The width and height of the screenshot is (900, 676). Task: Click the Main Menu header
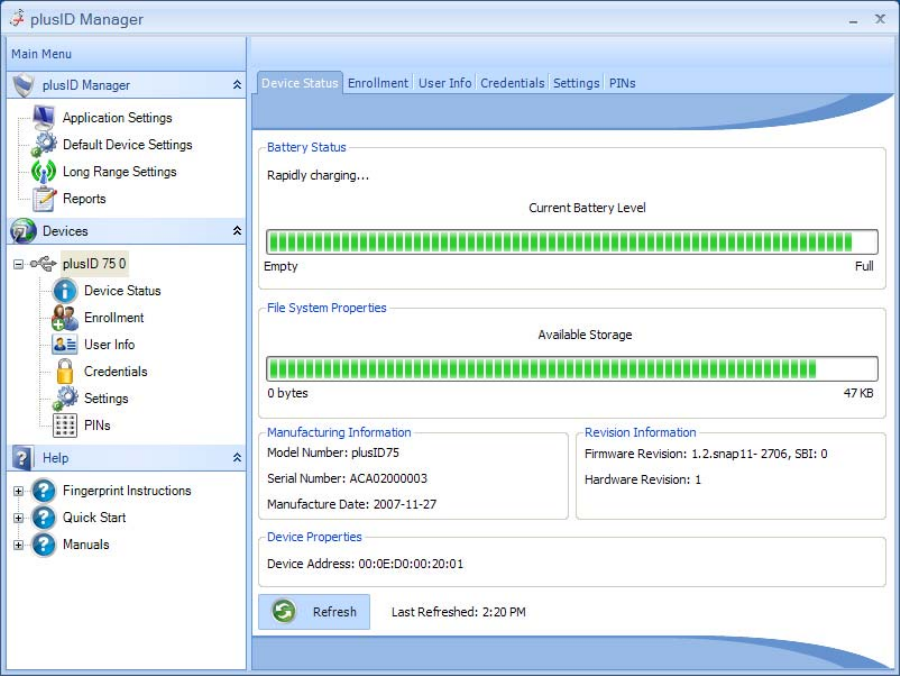[41, 54]
